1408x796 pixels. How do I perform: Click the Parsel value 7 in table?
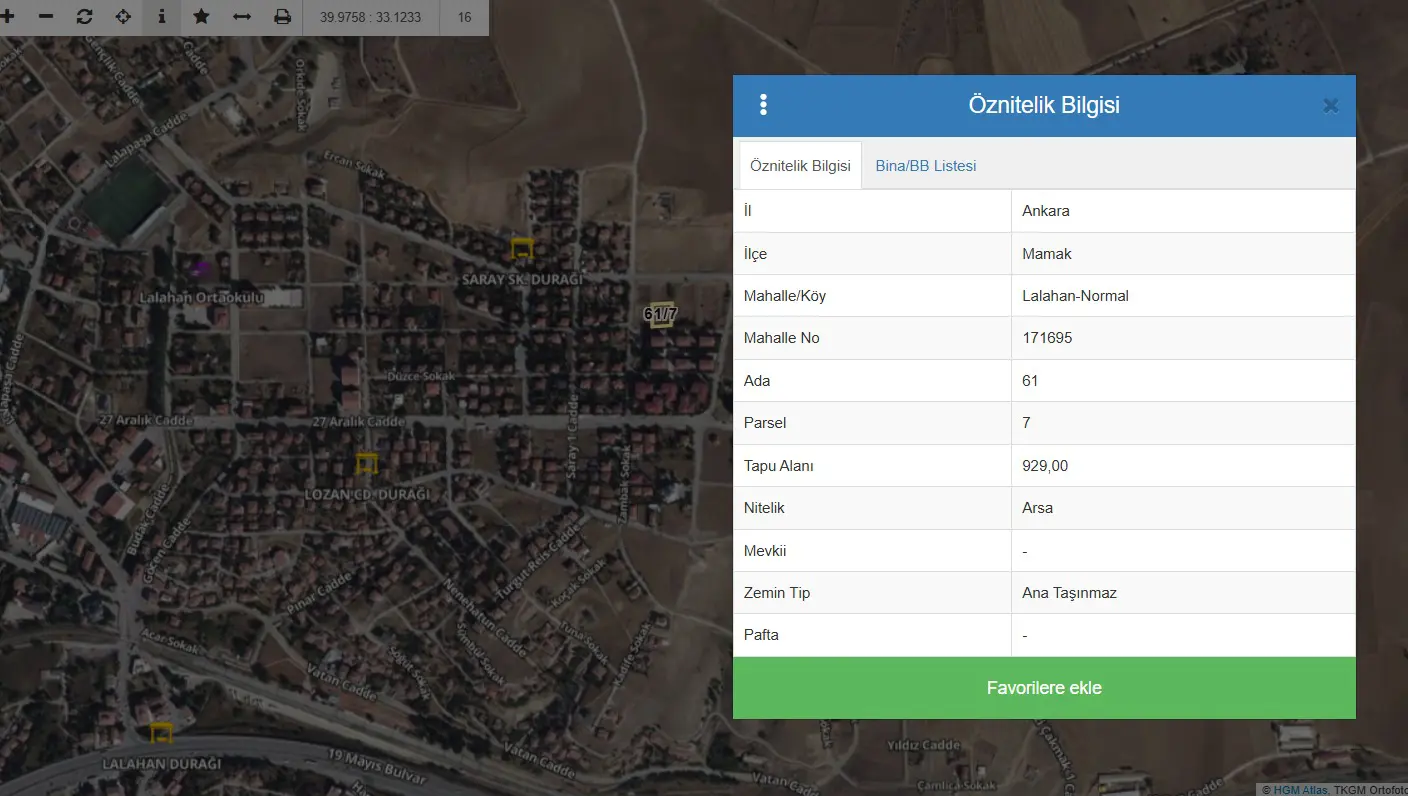[1026, 423]
